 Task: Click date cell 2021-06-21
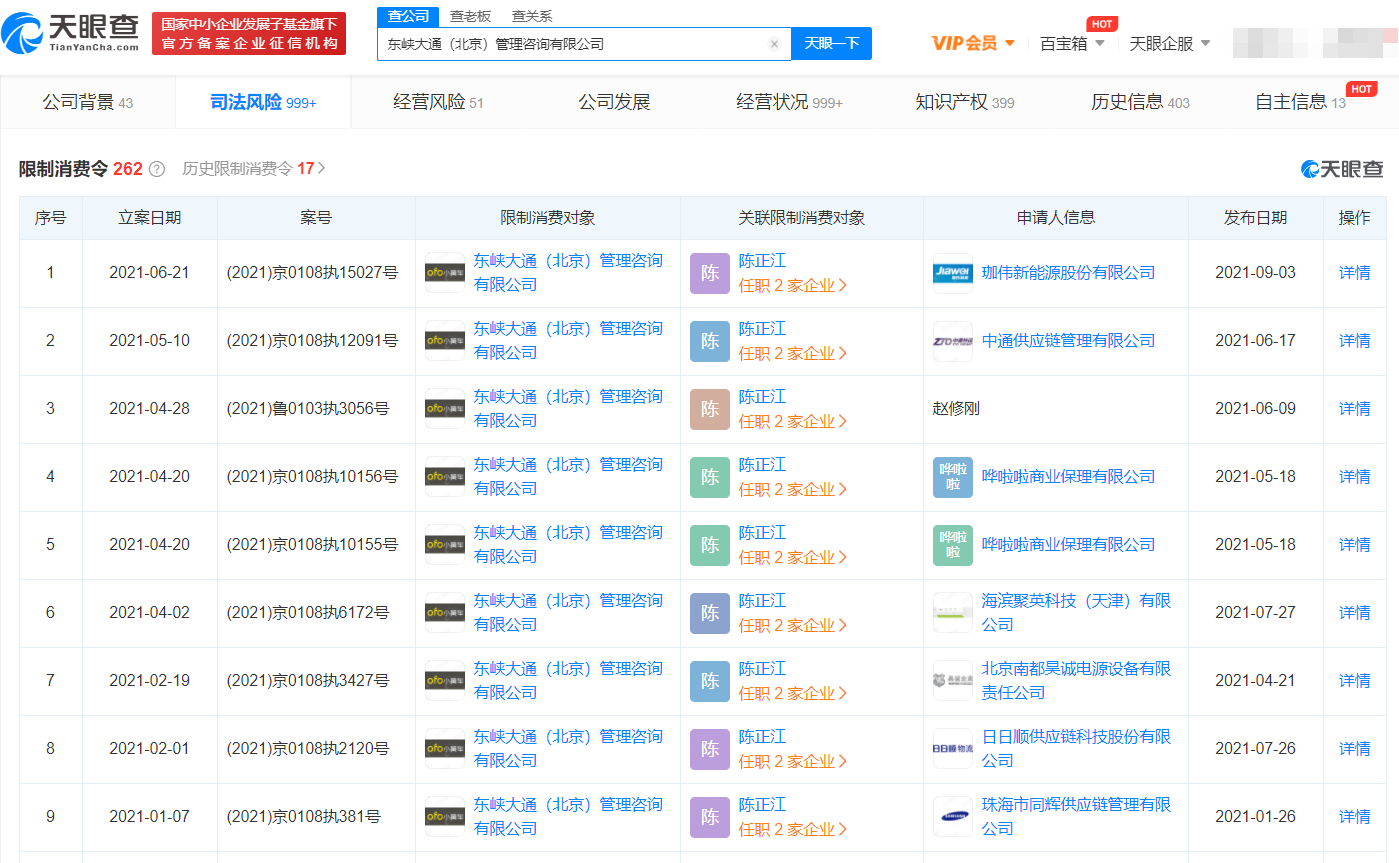[149, 273]
